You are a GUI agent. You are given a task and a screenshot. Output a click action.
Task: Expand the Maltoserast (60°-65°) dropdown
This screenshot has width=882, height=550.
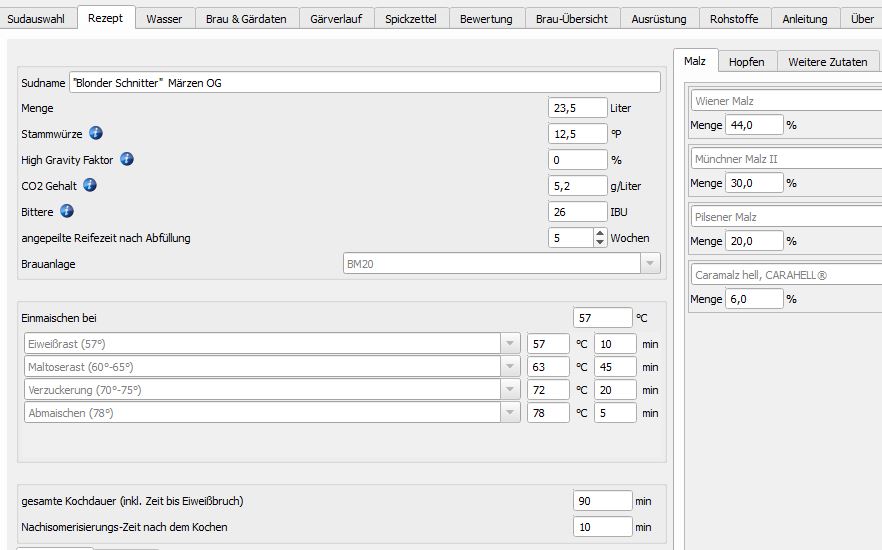pos(511,367)
